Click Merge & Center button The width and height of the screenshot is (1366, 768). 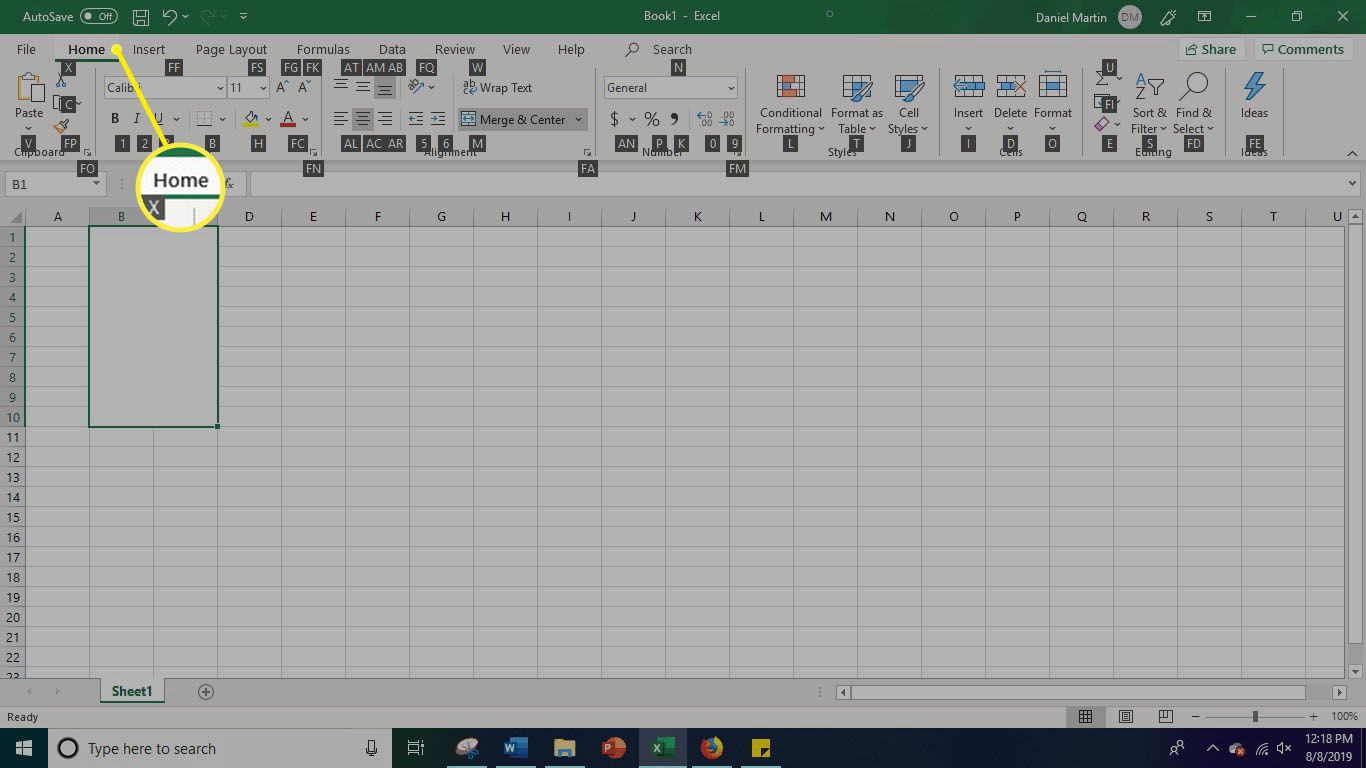click(514, 120)
